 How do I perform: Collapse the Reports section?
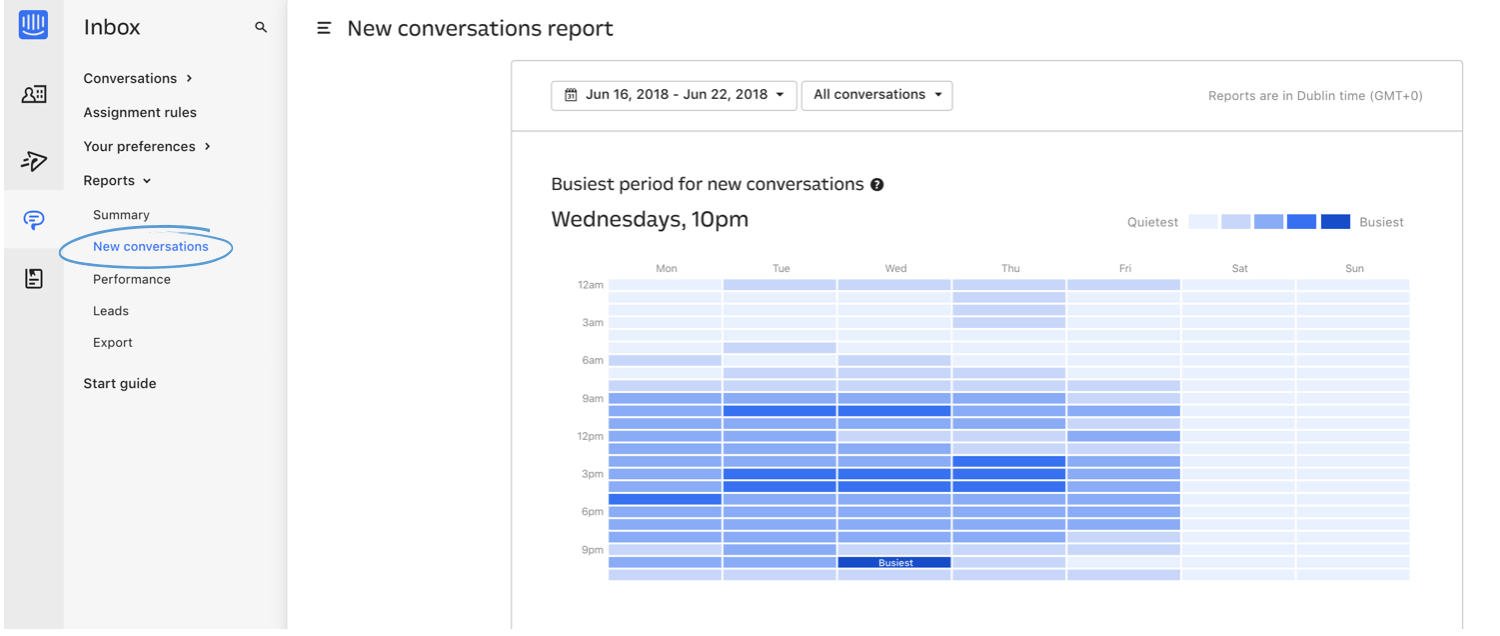click(x=117, y=181)
